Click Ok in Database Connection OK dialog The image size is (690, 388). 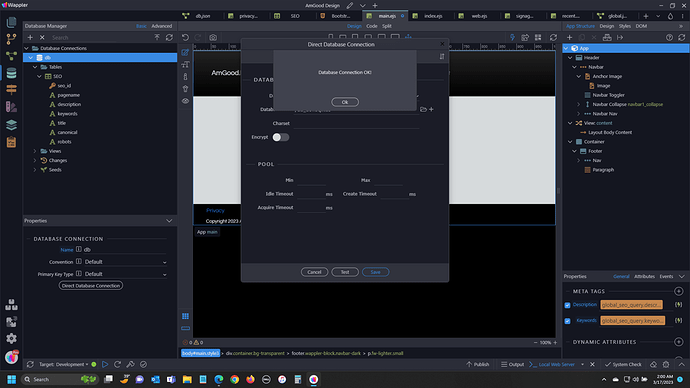pyautogui.click(x=345, y=102)
